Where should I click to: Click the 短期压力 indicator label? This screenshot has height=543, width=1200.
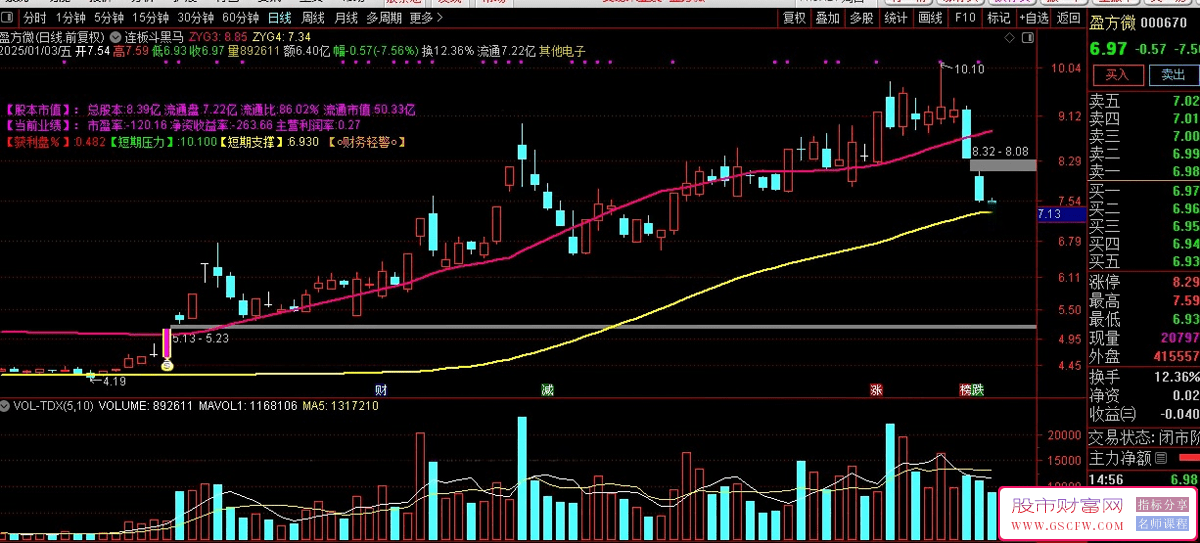142,142
